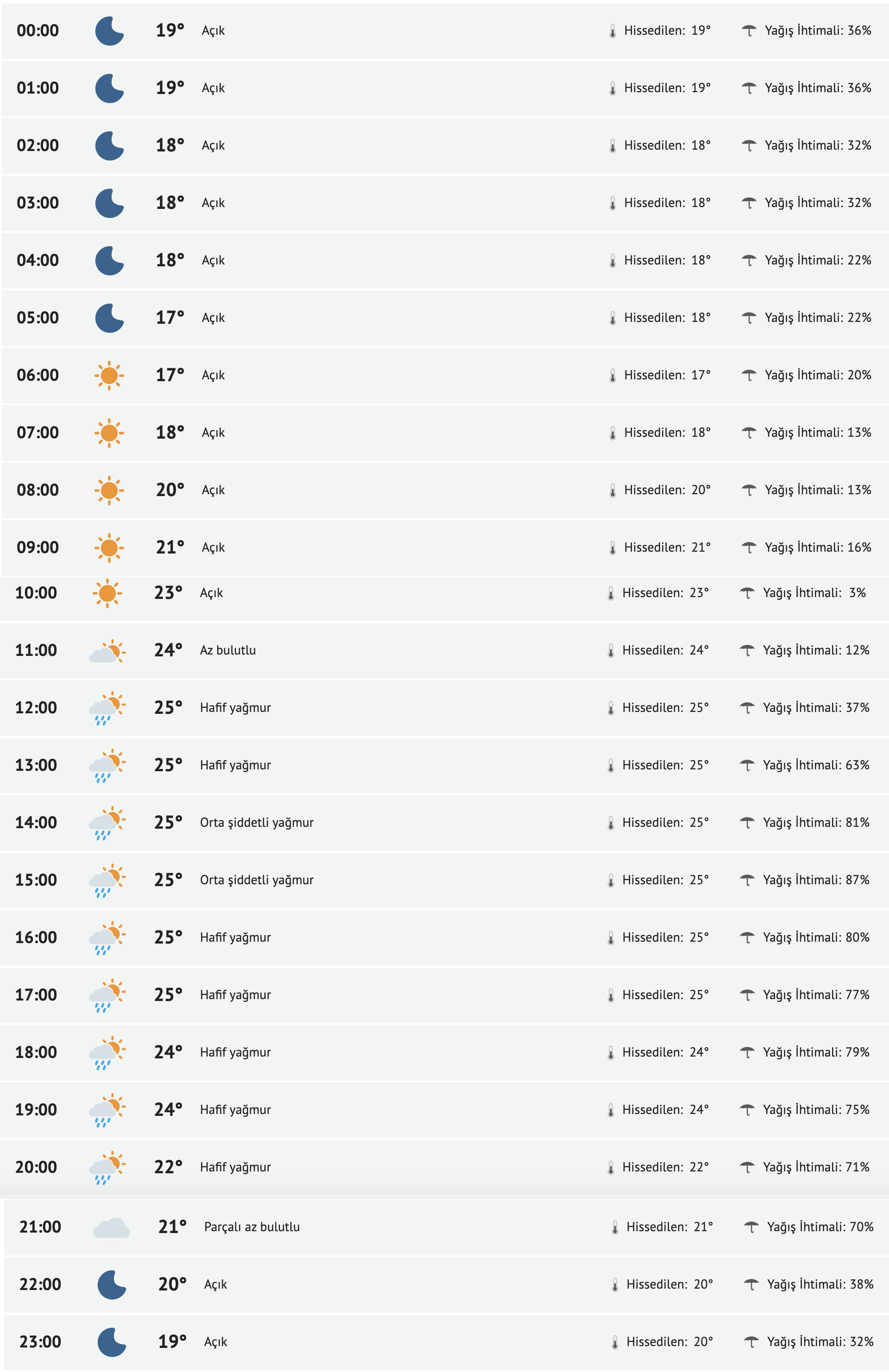Select the 22:00 hour label
The image size is (889, 1372).
pos(40,1284)
